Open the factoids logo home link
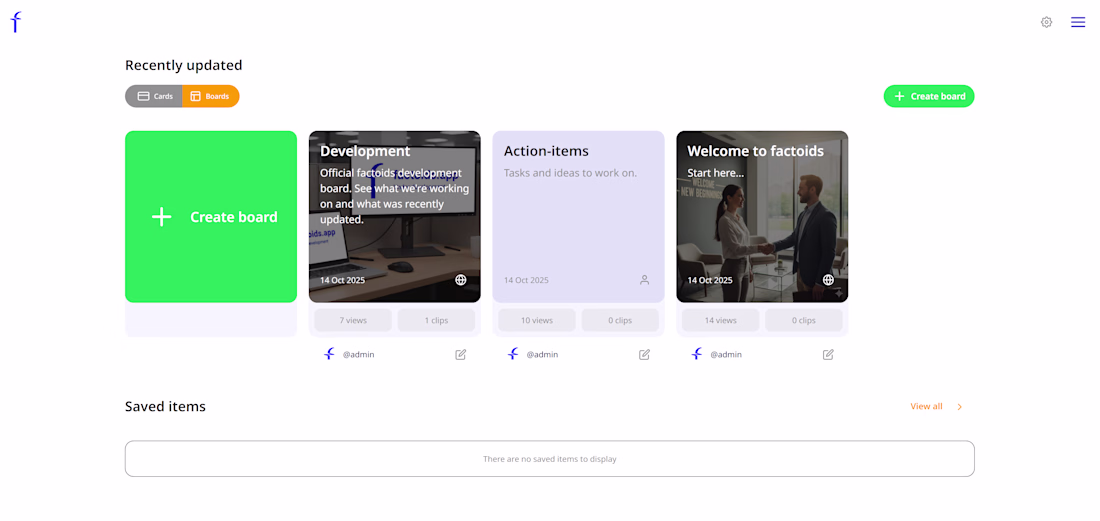The height and width of the screenshot is (521, 1100). pos(15,22)
